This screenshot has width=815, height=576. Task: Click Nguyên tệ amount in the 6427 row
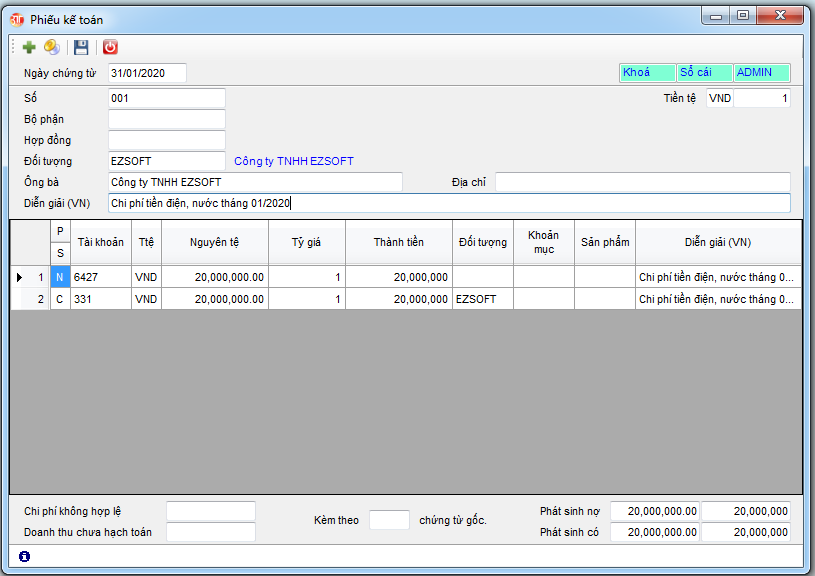pos(215,277)
